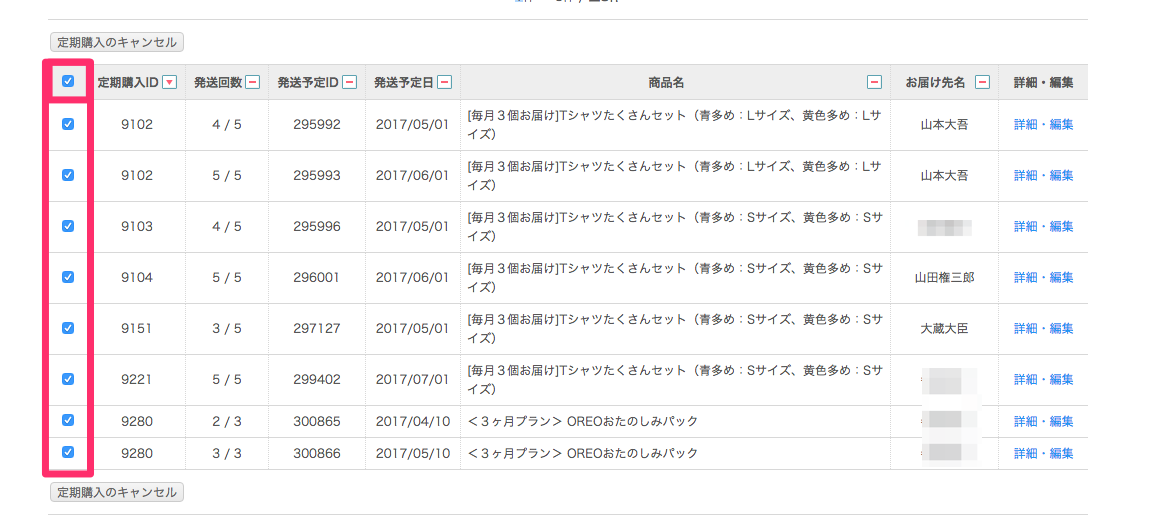Click the shipment ID 296001 cell
1170x526 pixels.
point(316,278)
